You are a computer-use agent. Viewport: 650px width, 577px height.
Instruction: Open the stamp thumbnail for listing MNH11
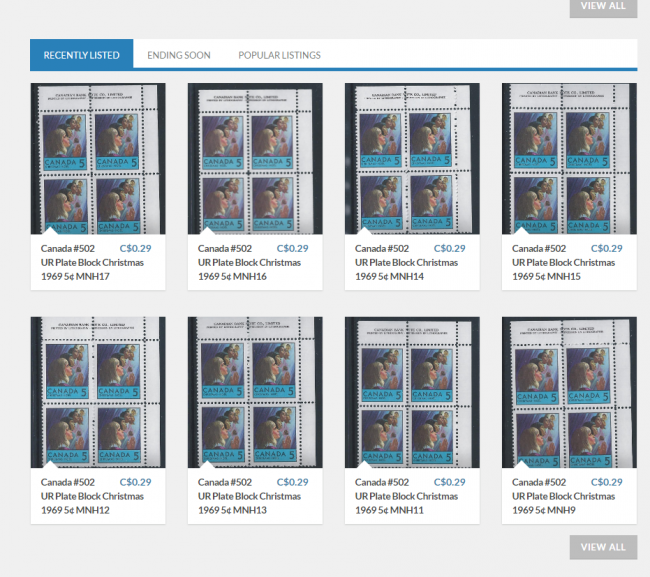[412, 393]
